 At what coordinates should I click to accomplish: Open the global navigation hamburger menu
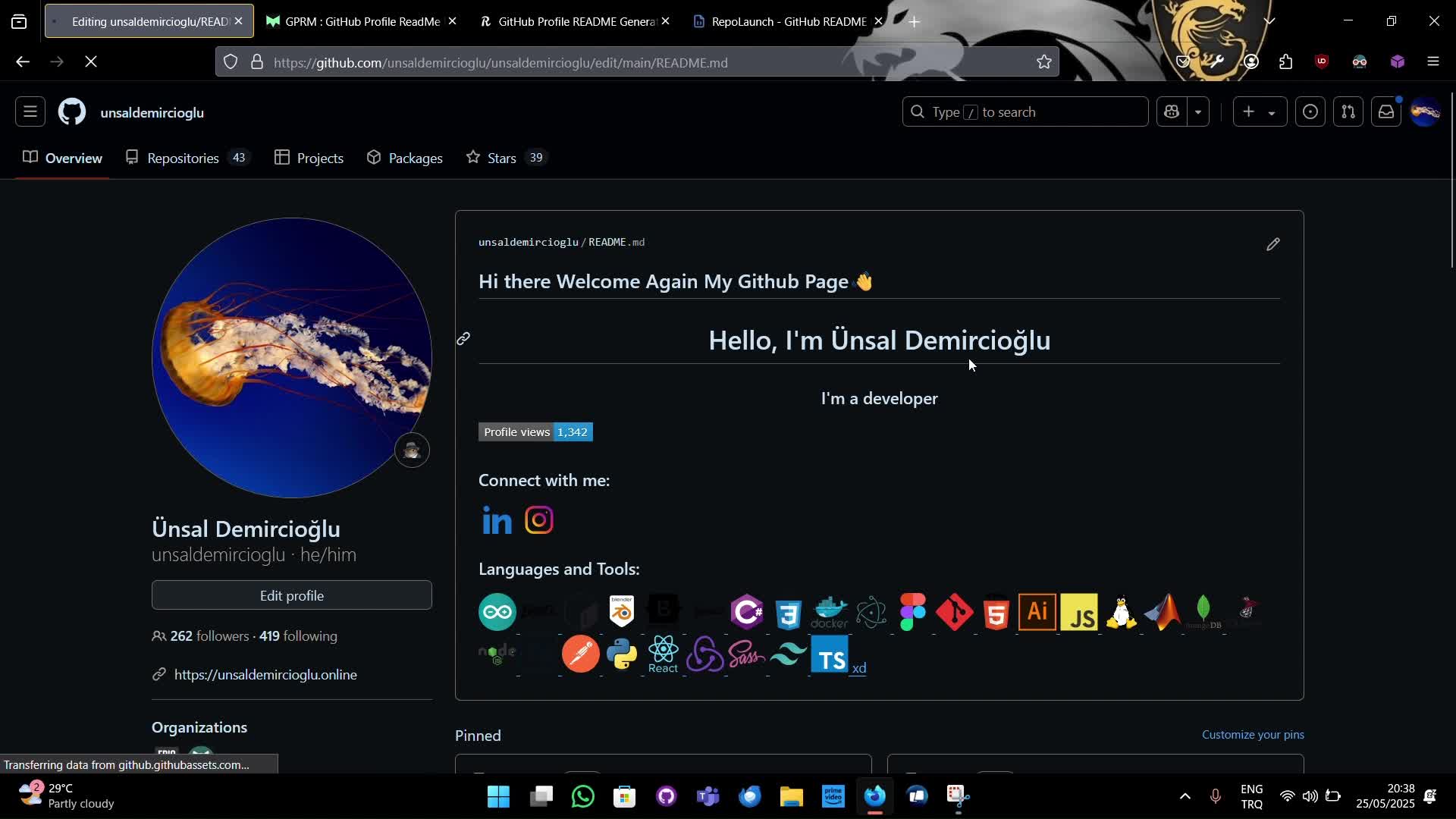pos(30,112)
